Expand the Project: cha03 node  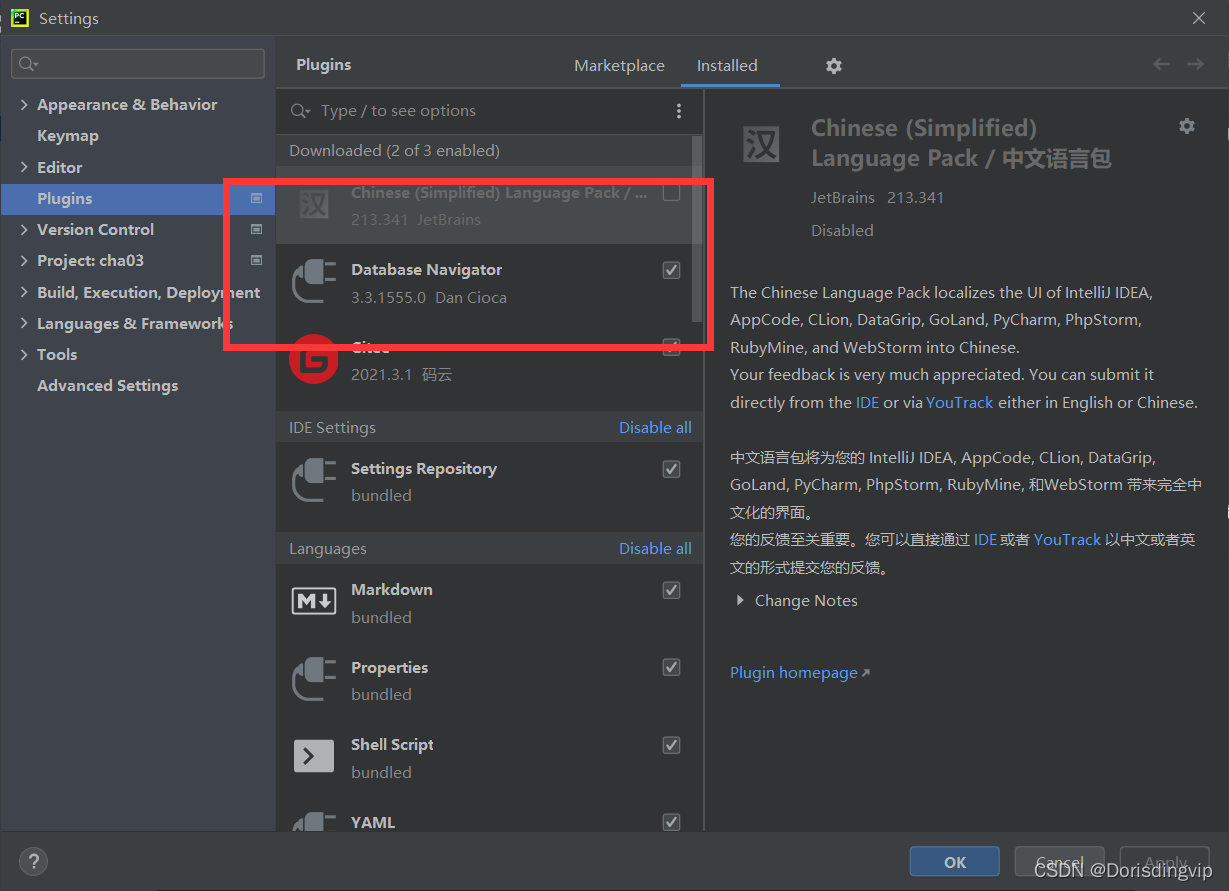coord(24,261)
